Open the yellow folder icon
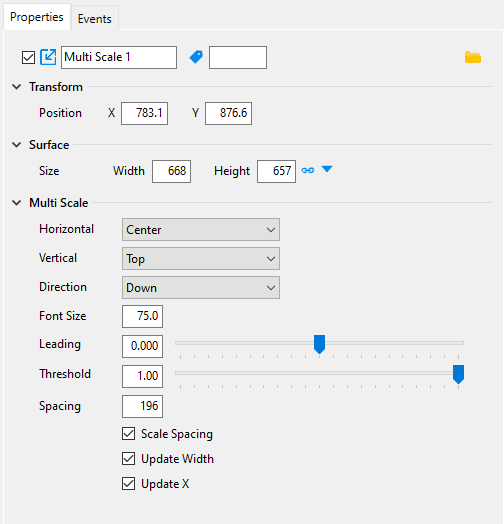 [x=473, y=57]
